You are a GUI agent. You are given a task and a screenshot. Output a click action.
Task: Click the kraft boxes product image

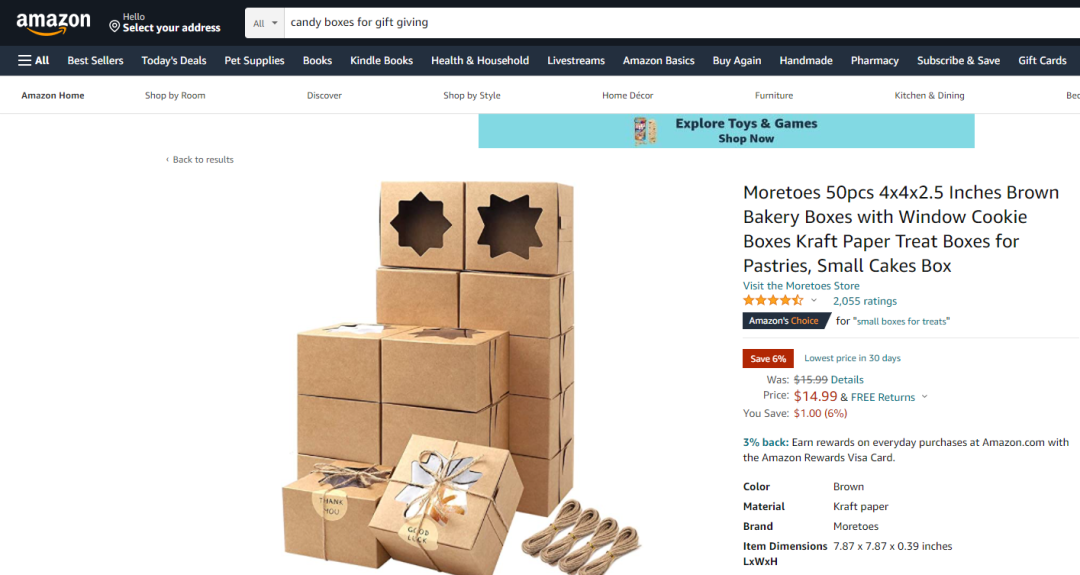[x=461, y=375]
